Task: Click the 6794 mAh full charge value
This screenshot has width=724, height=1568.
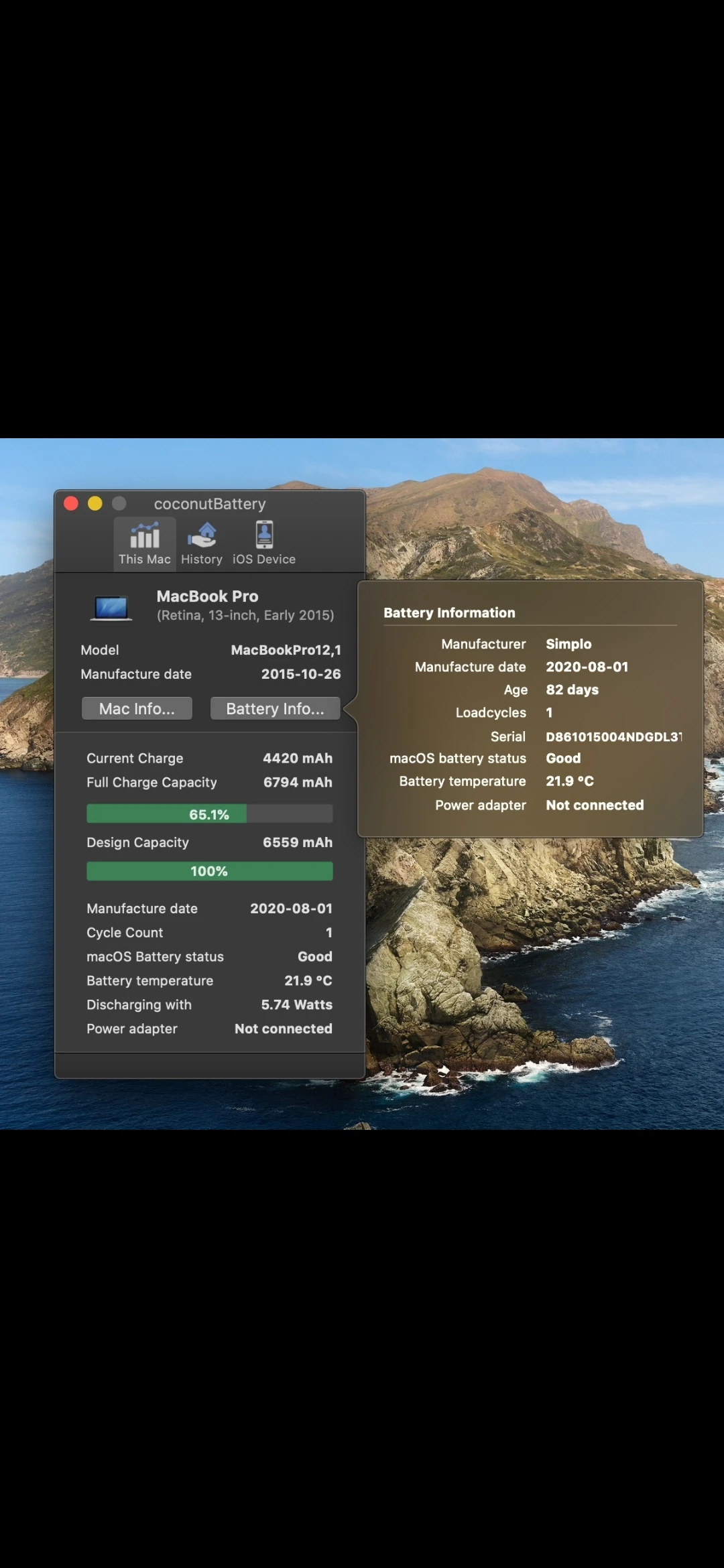Action: point(298,782)
